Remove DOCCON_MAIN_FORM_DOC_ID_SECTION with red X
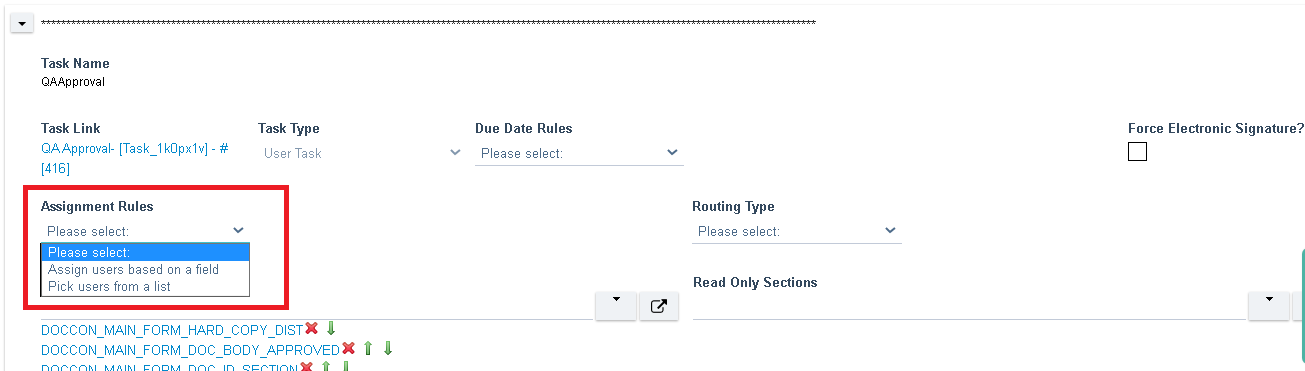The height and width of the screenshot is (371, 1305). click(306, 368)
